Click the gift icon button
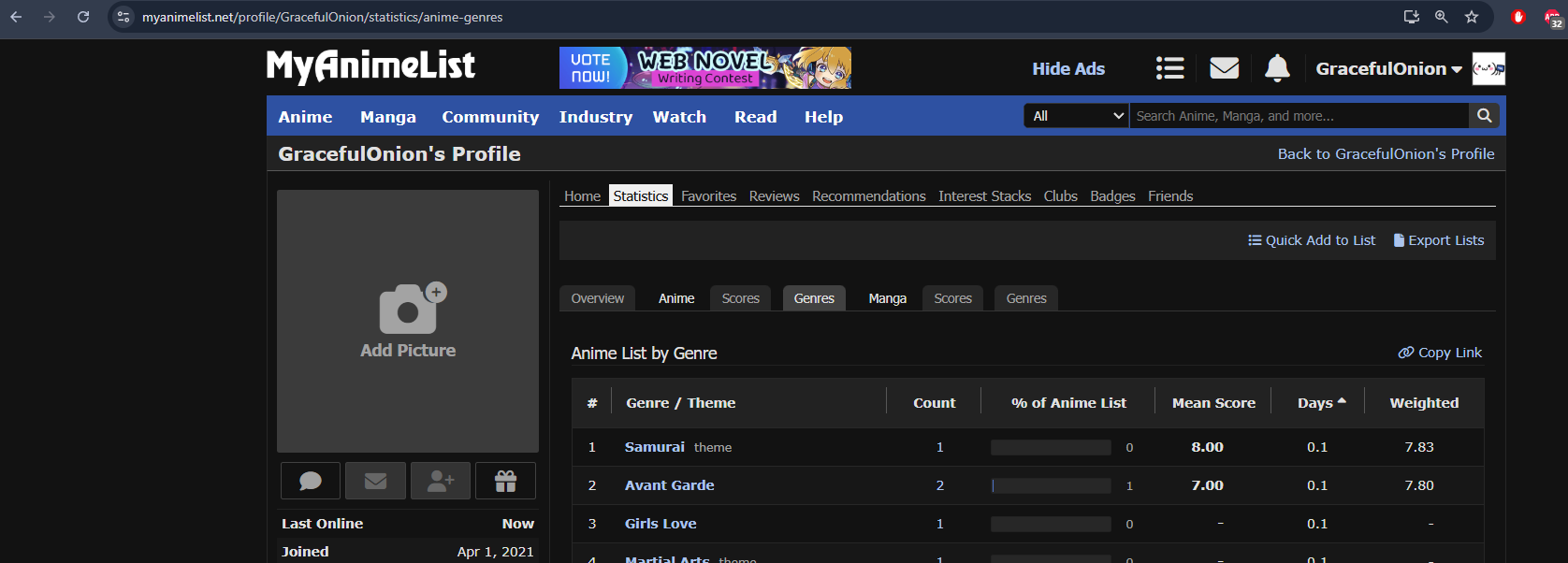 [x=505, y=481]
